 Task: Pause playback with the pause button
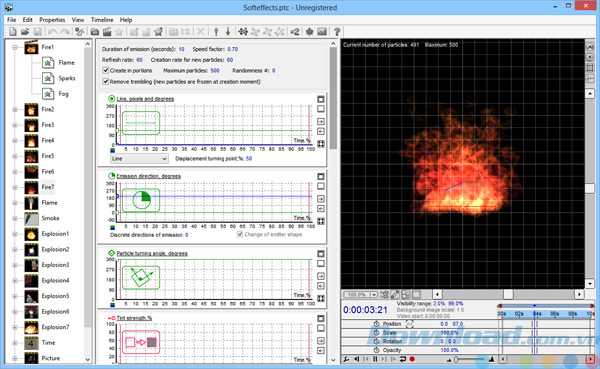[375, 359]
